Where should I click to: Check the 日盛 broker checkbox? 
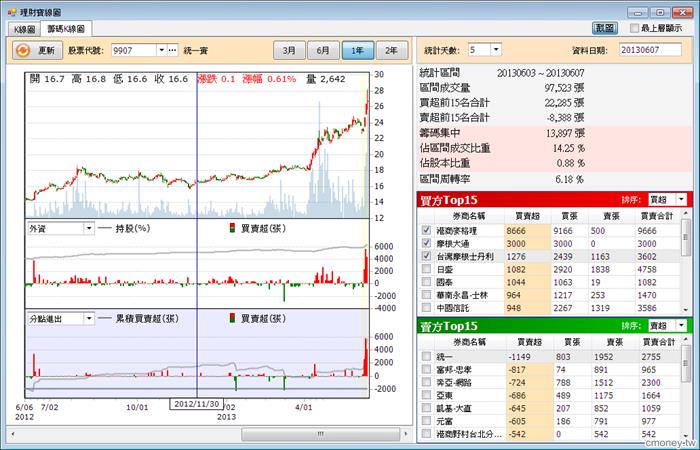coord(427,269)
